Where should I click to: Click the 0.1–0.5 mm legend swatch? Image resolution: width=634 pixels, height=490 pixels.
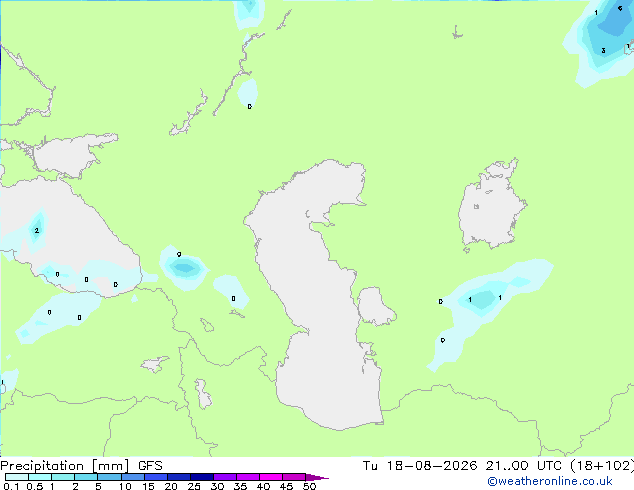[x=17, y=477]
